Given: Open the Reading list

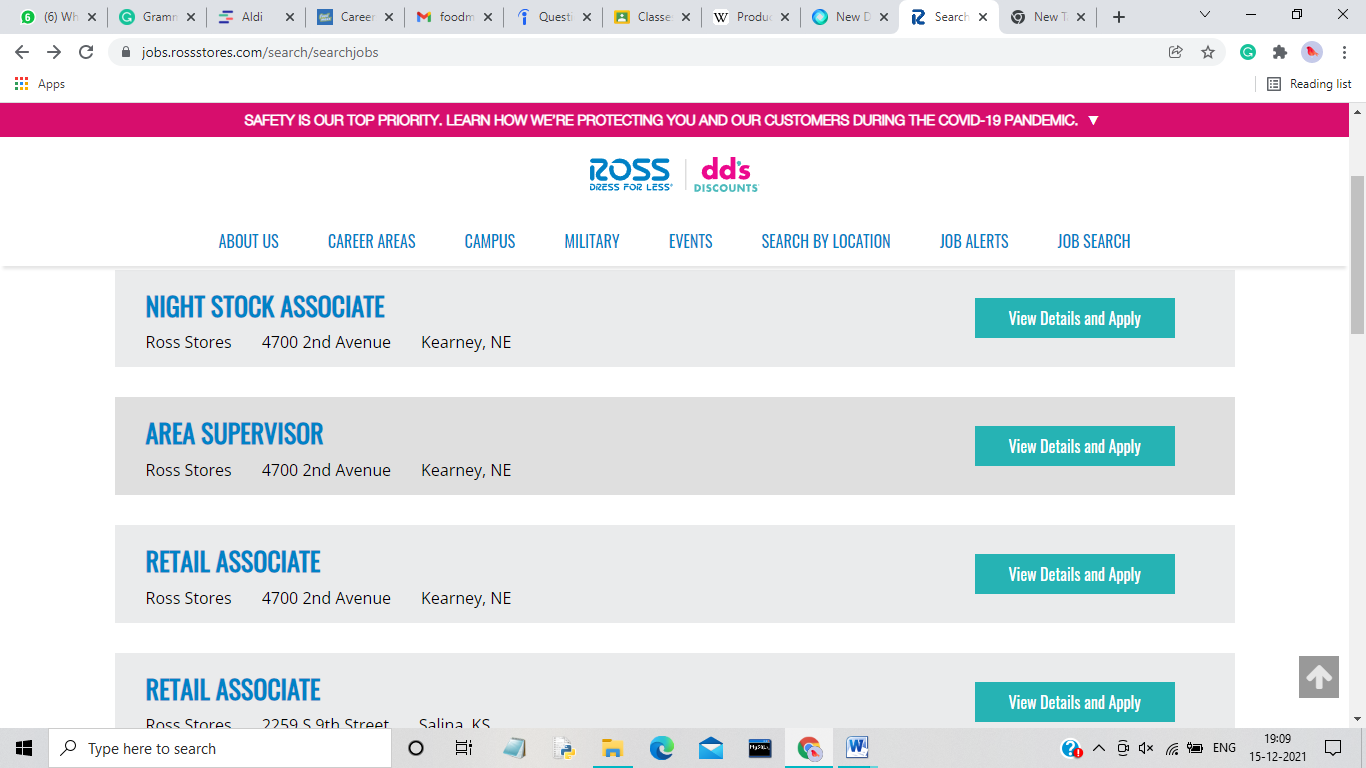Looking at the screenshot, I should 1309,84.
